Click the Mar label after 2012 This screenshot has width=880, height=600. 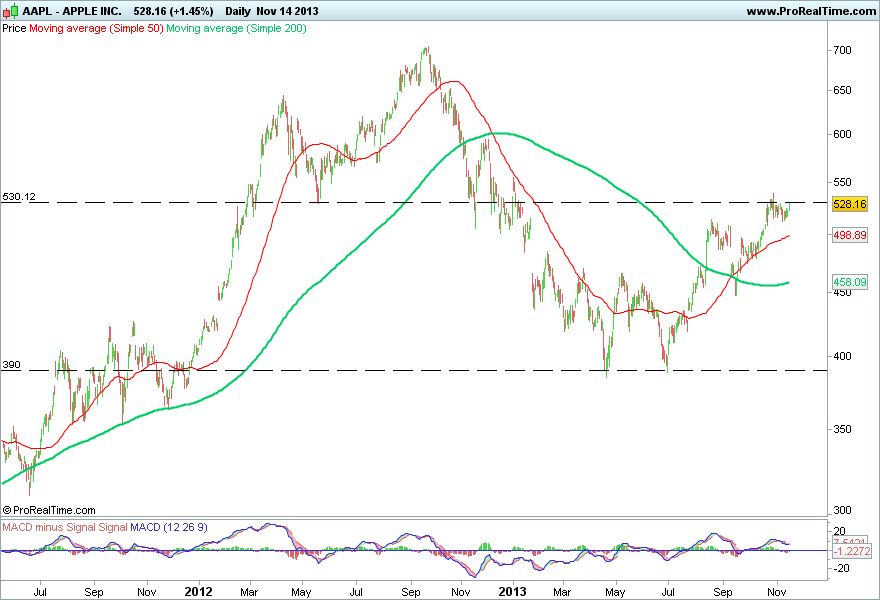pyautogui.click(x=249, y=592)
